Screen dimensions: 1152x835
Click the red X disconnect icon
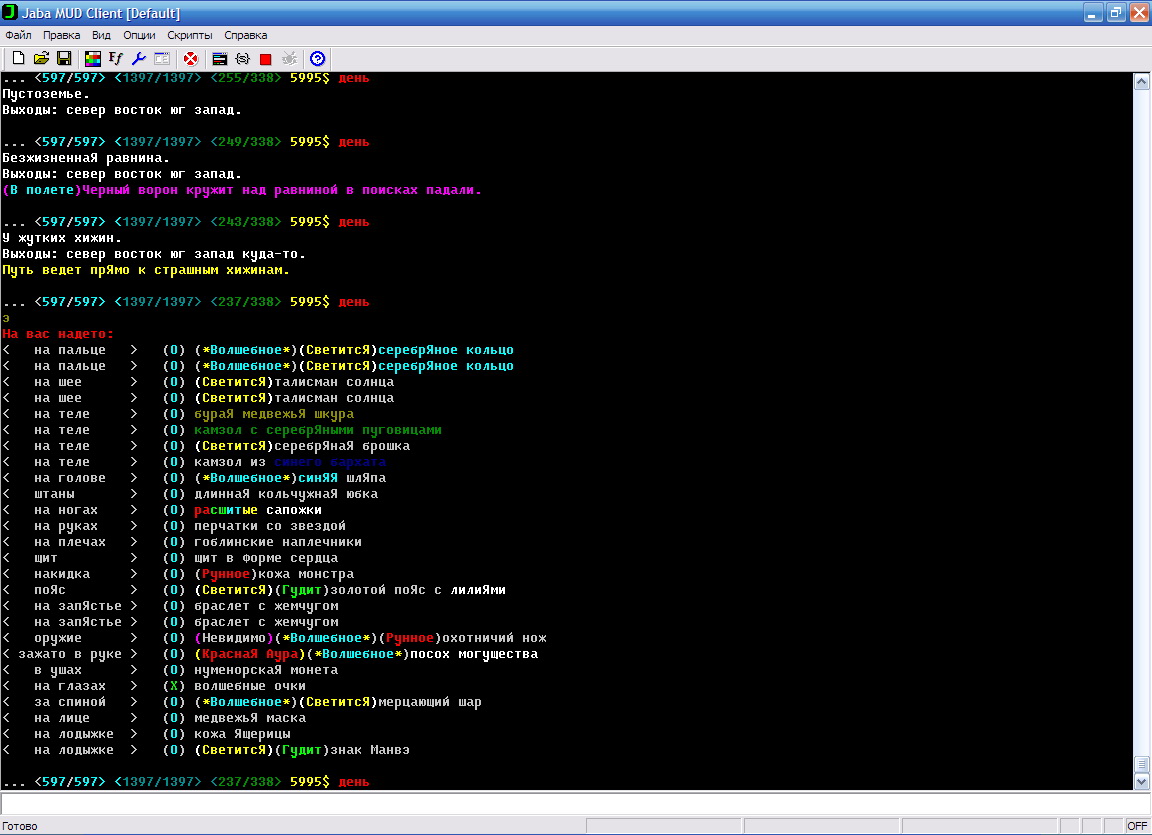pyautogui.click(x=190, y=59)
